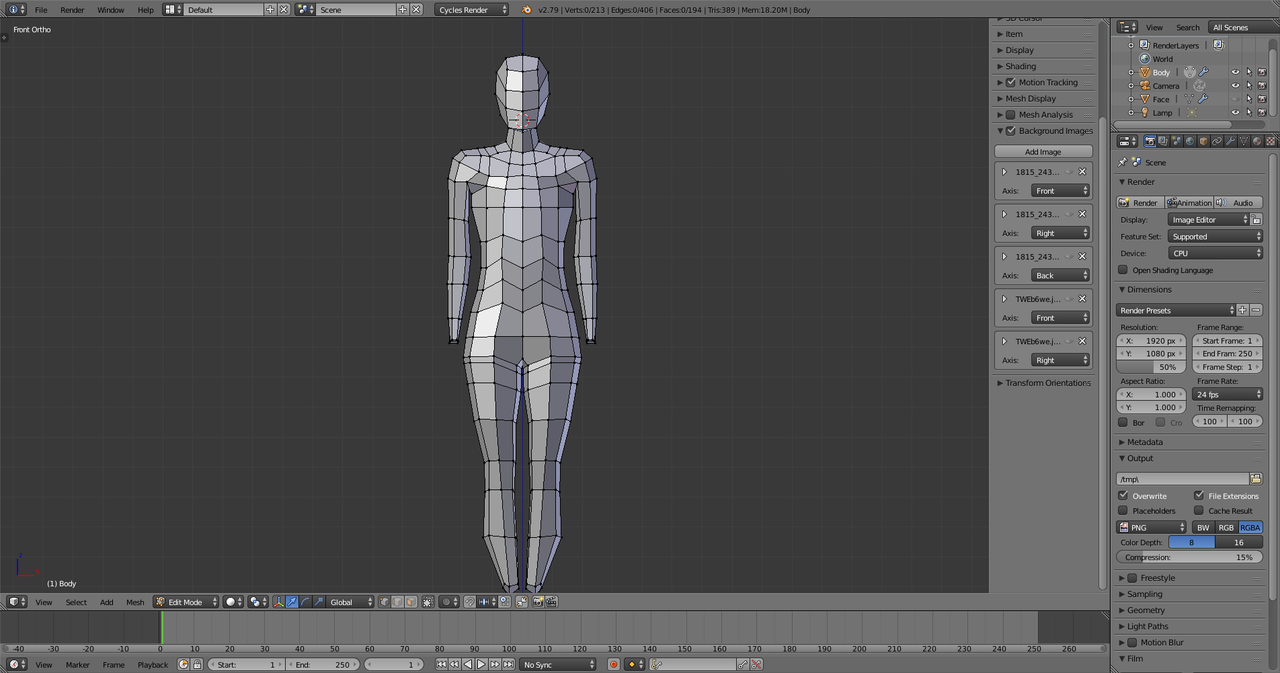
Task: Select face select mode icon
Action: pyautogui.click(x=411, y=602)
